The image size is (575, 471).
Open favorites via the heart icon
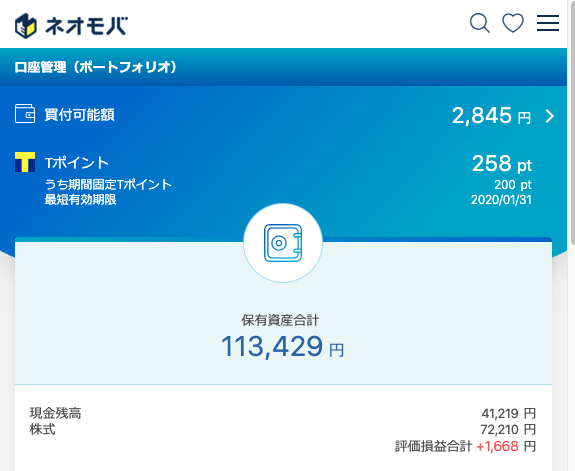point(513,23)
